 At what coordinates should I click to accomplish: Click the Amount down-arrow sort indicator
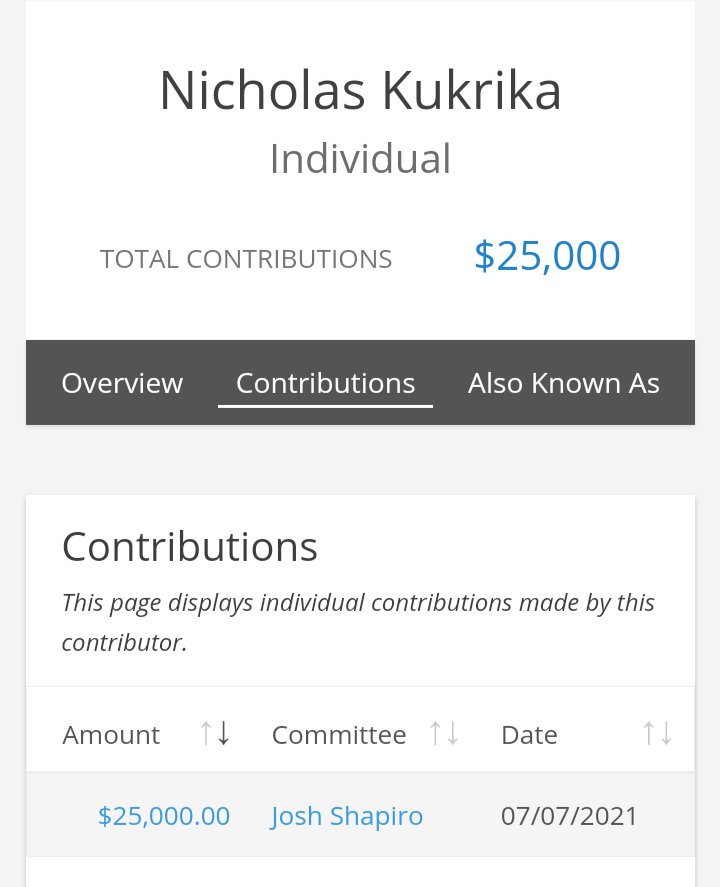(223, 734)
